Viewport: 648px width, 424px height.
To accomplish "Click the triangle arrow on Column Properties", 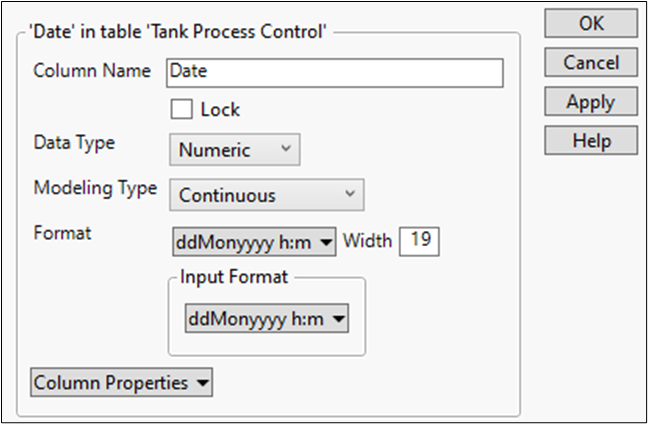I will tap(203, 383).
